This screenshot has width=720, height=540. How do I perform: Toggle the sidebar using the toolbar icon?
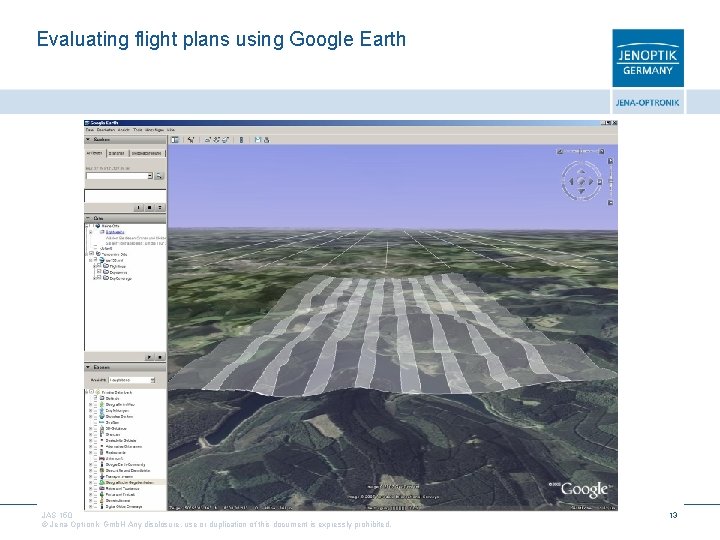(x=175, y=140)
